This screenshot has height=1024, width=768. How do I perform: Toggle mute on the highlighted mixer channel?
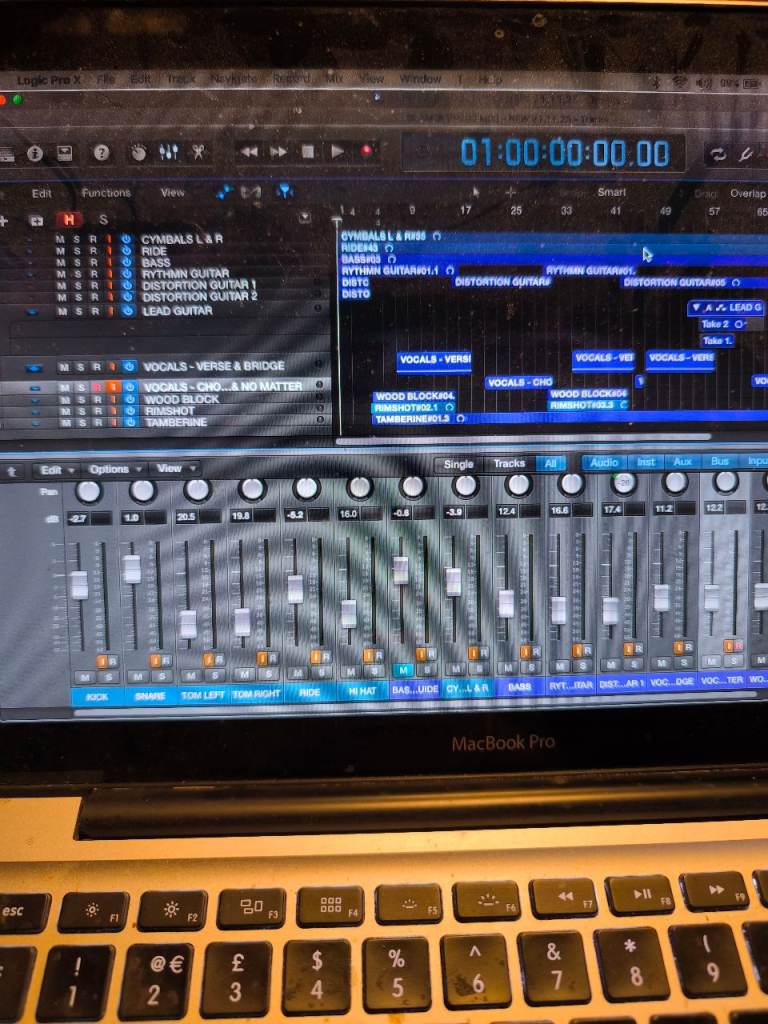[x=402, y=670]
